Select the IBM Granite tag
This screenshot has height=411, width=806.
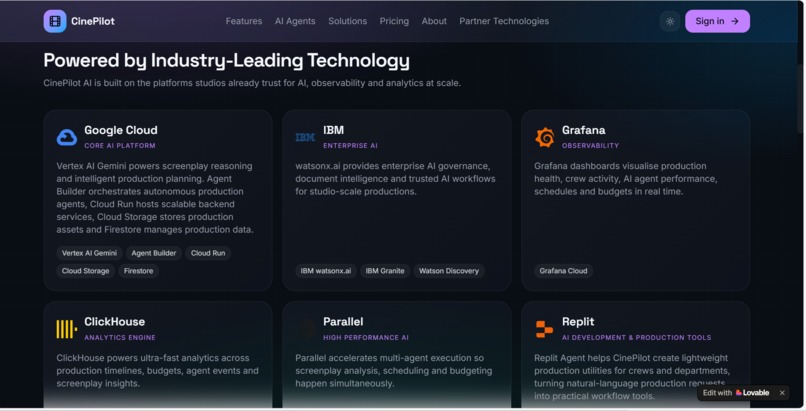pos(385,271)
